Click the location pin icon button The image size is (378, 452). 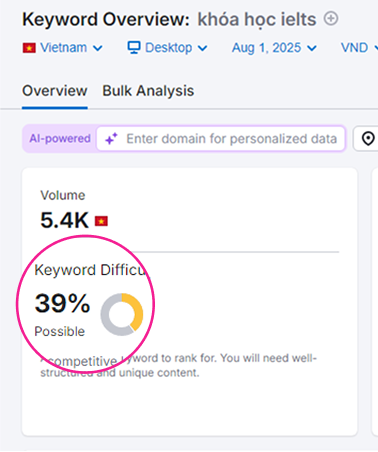[368, 138]
